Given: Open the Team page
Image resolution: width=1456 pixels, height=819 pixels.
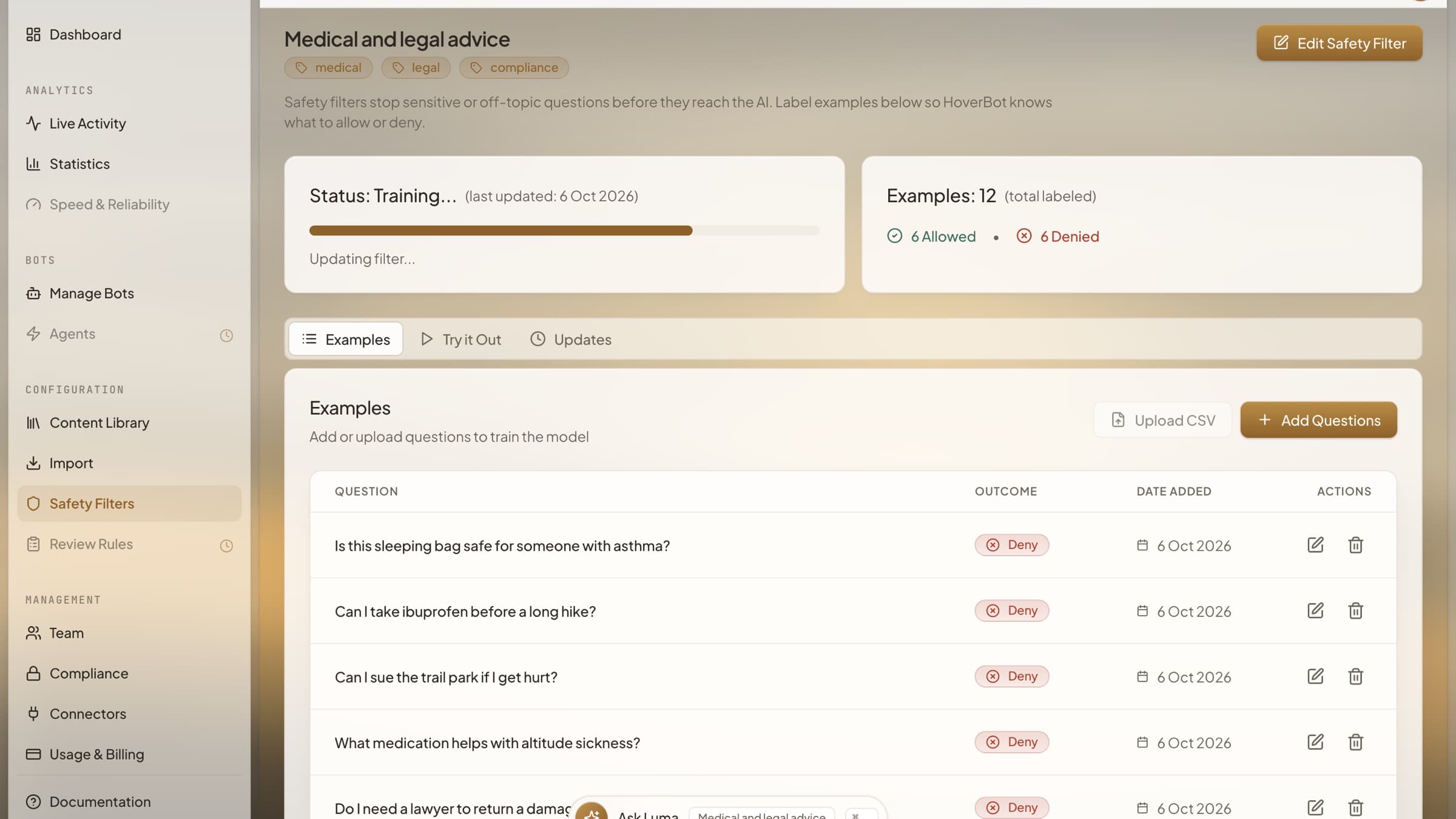Looking at the screenshot, I should pos(129,633).
